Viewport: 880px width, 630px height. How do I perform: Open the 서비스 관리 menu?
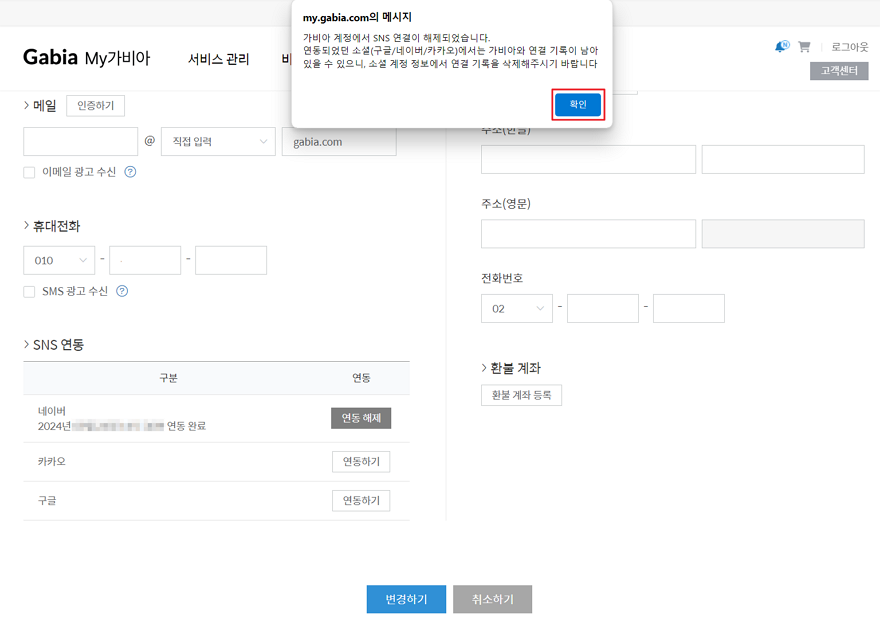click(x=218, y=59)
